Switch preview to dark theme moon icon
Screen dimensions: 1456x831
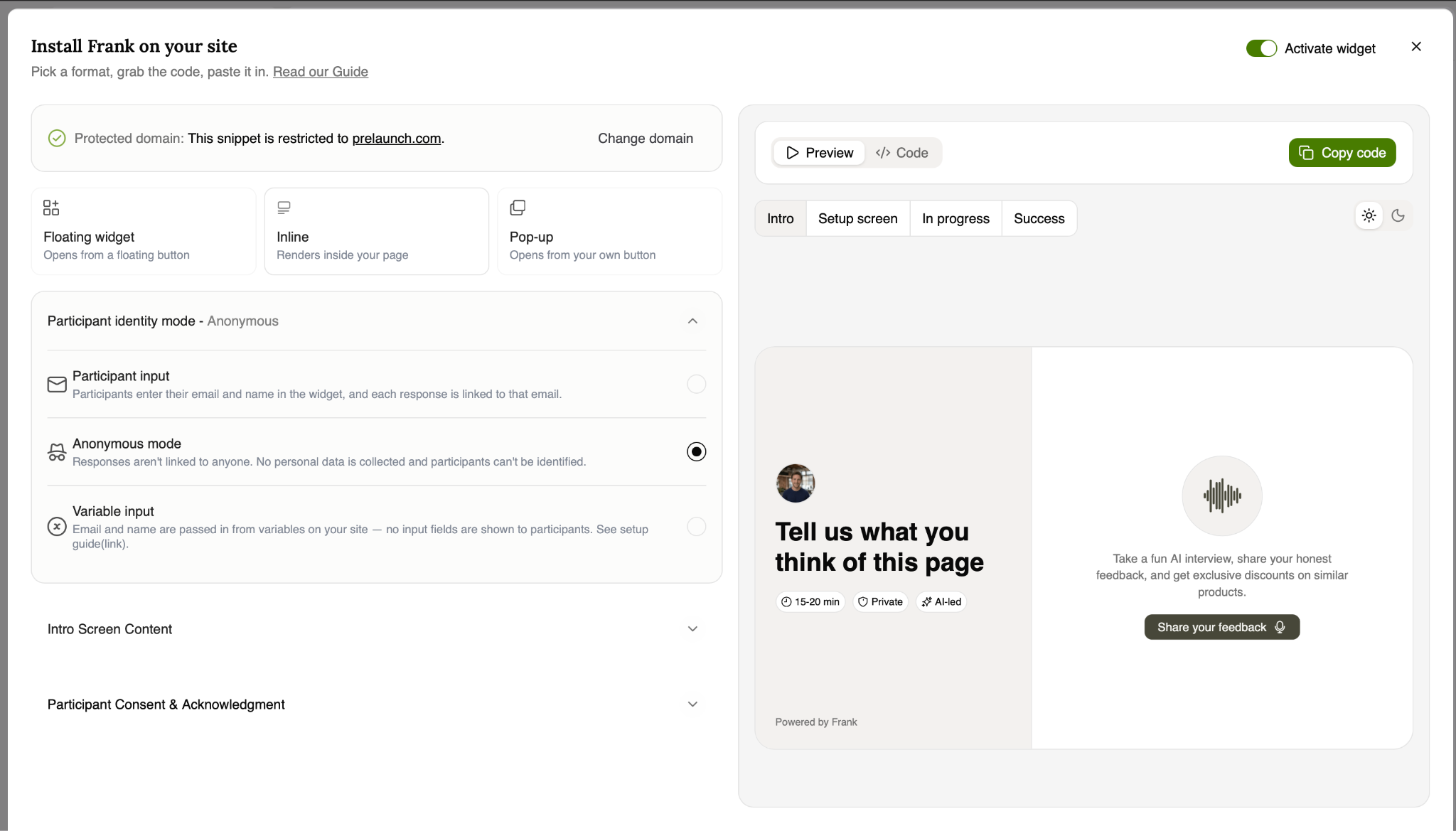pos(1398,215)
